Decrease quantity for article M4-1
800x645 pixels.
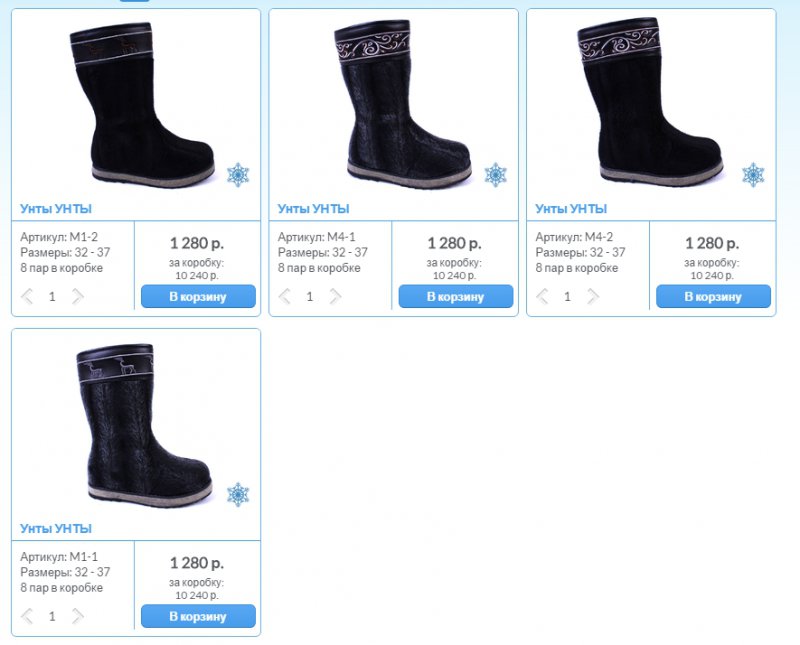click(285, 296)
